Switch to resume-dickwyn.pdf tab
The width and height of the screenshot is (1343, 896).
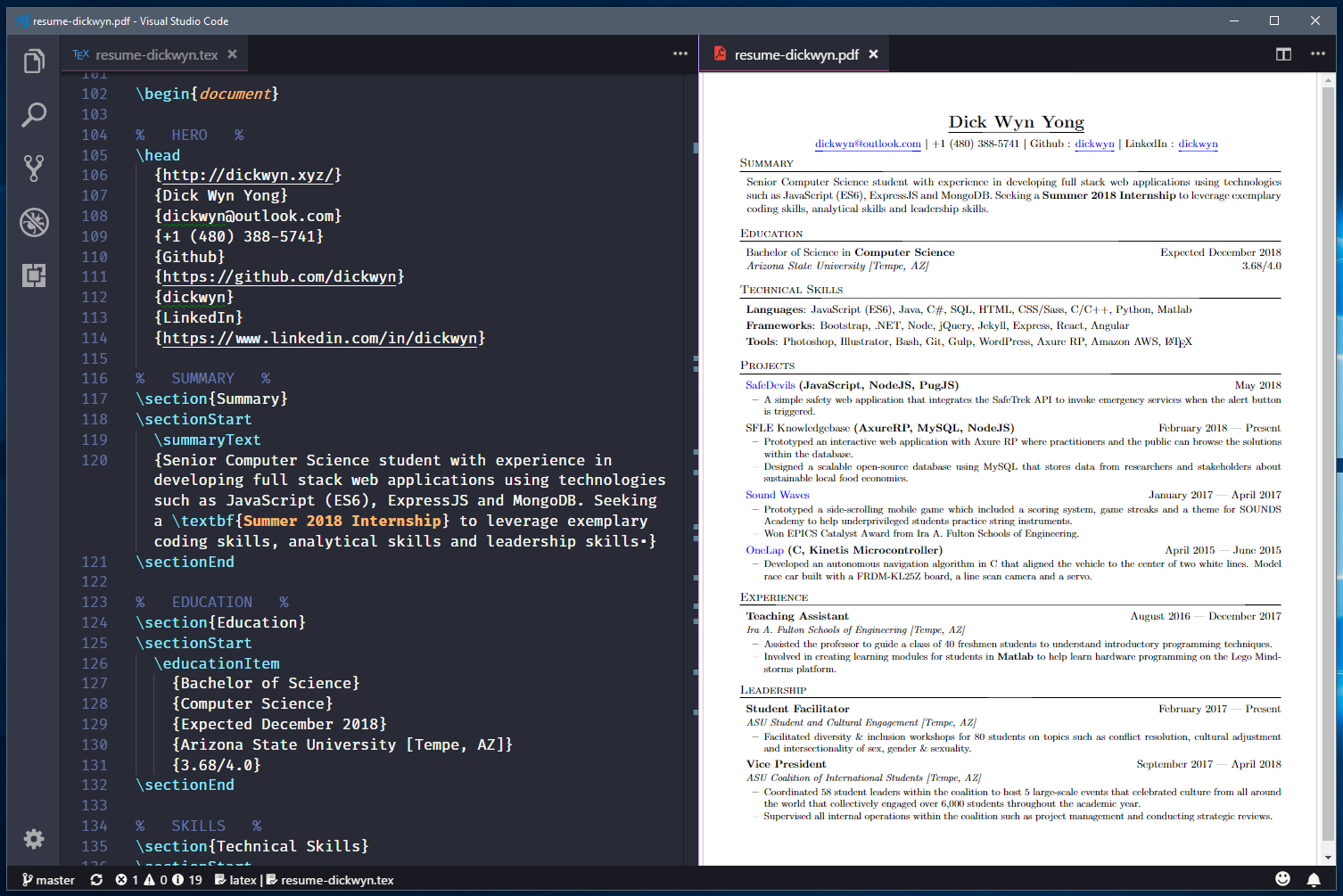click(796, 54)
